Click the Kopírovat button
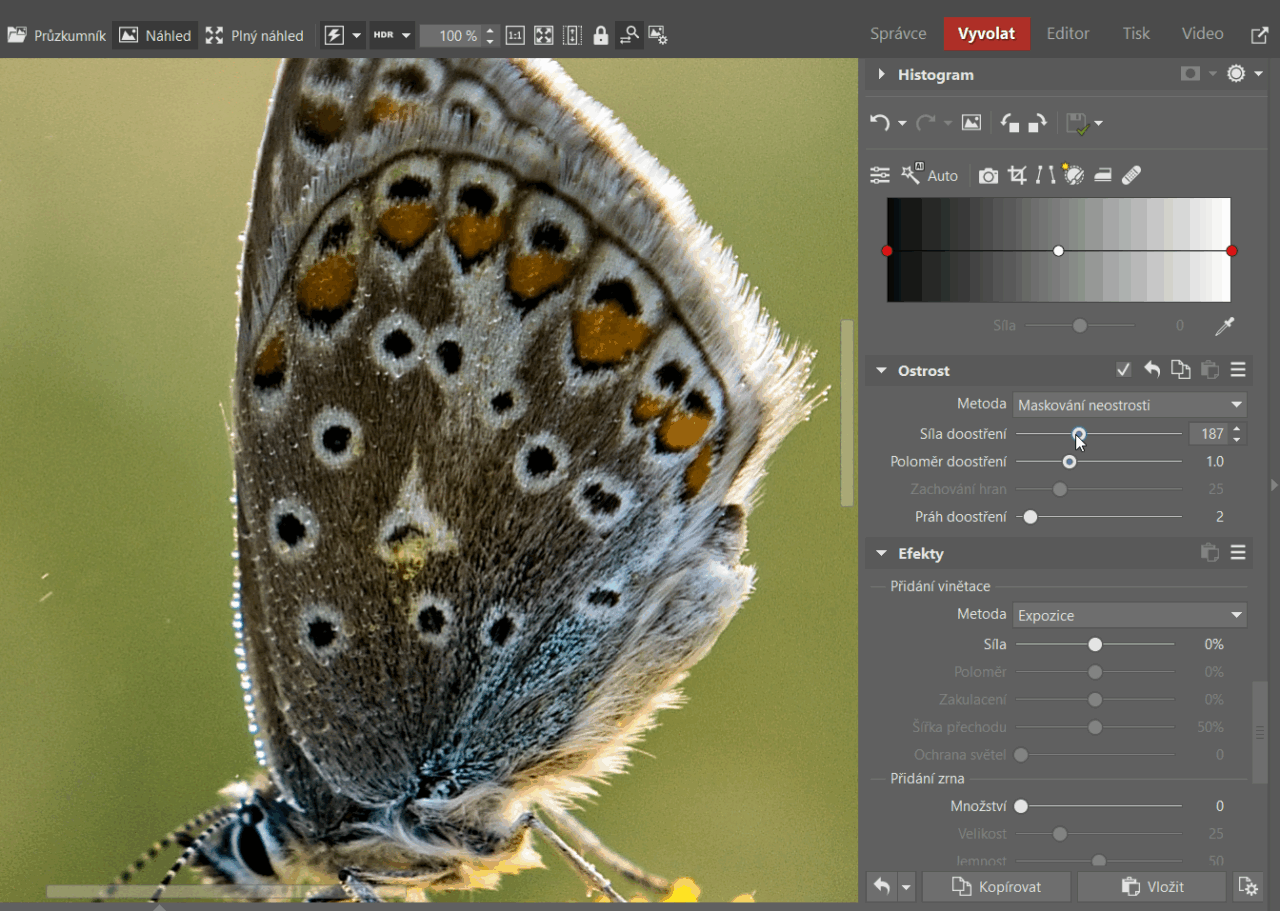 coord(996,886)
